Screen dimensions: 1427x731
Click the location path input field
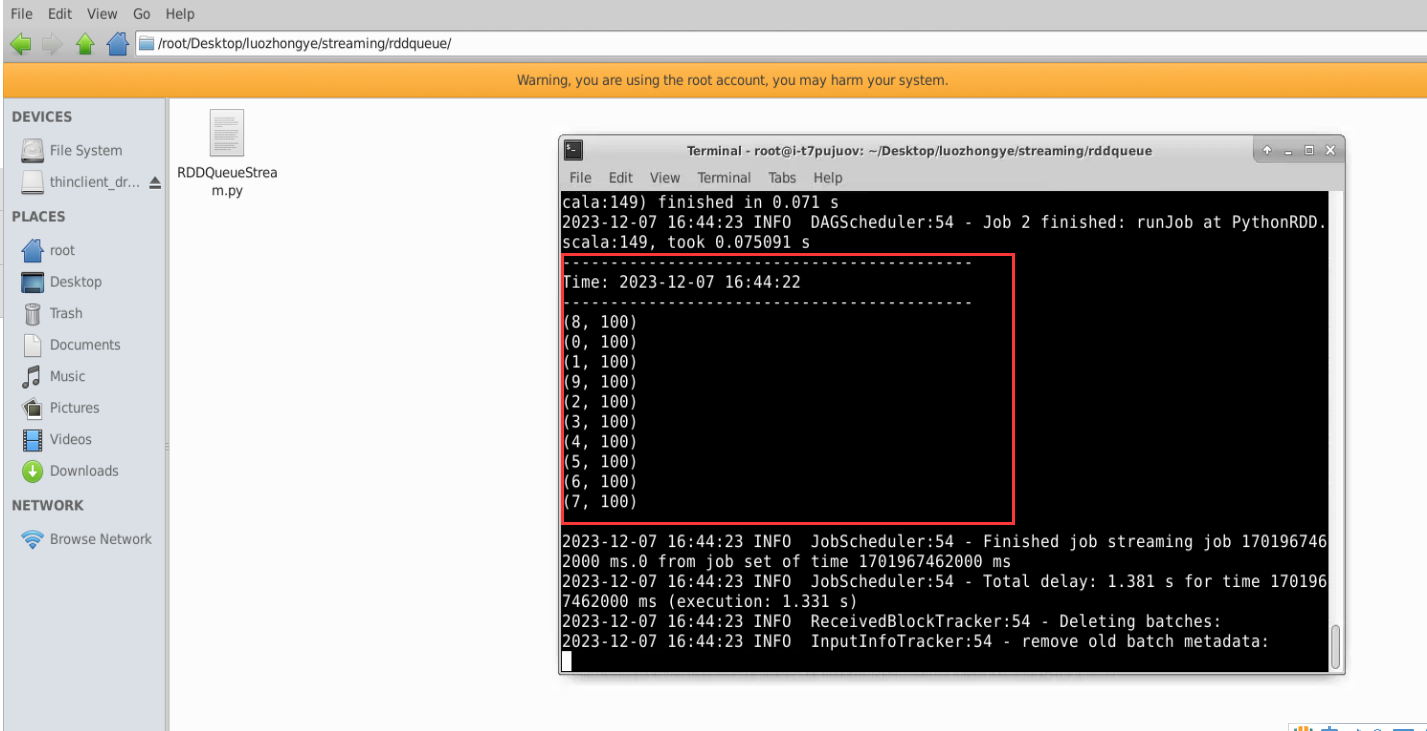(780, 44)
